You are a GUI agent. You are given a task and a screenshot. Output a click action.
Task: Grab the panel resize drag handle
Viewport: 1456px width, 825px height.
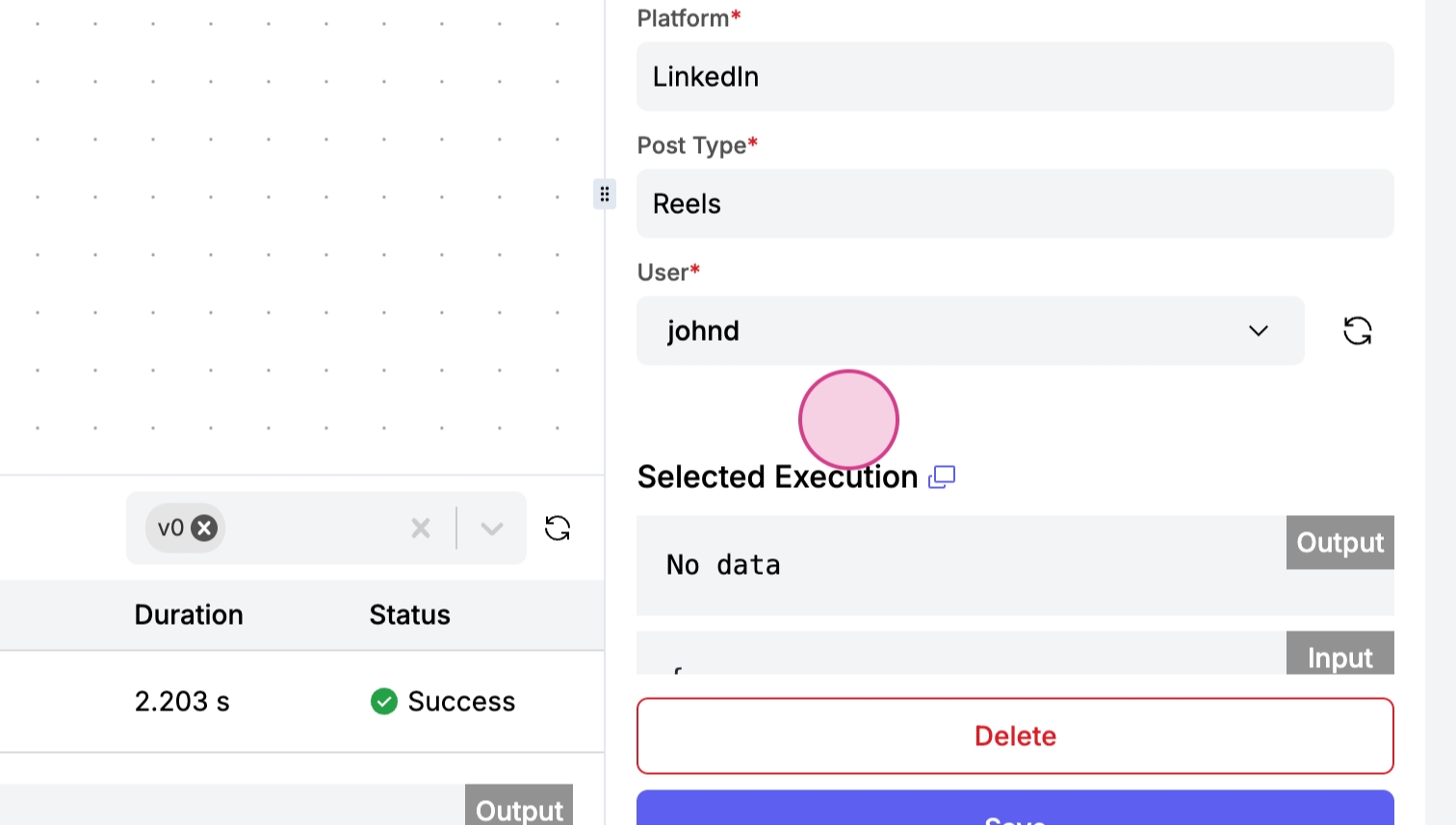(604, 194)
